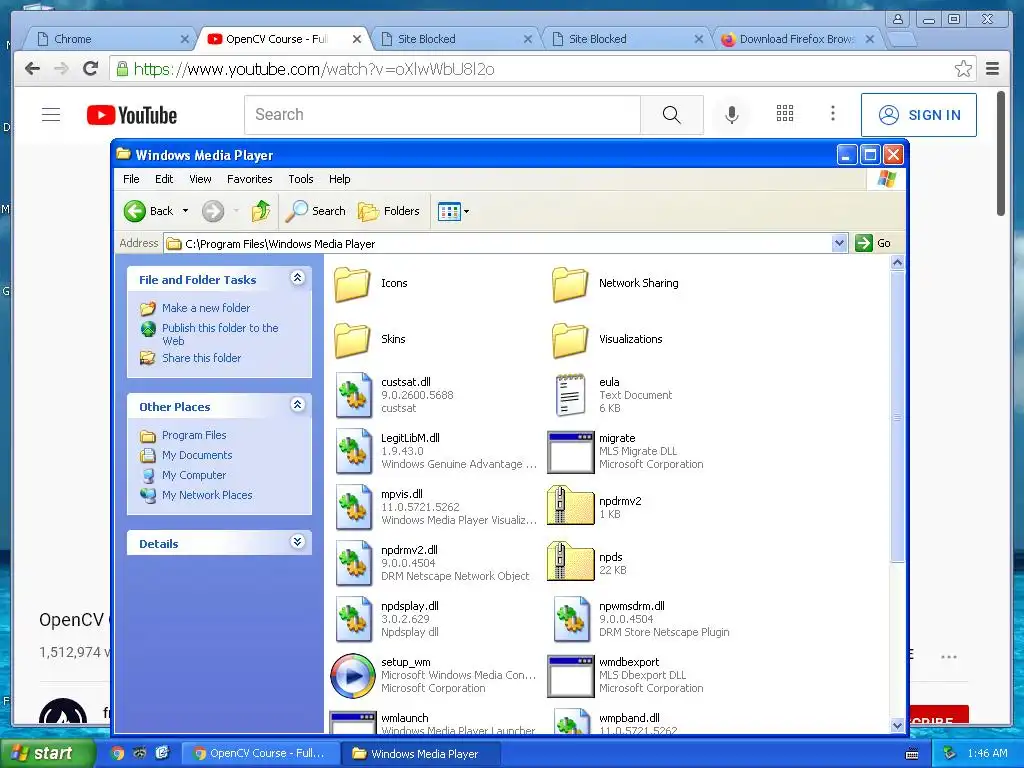Open Search in Explorer toolbar
The image size is (1024, 768).
(316, 211)
